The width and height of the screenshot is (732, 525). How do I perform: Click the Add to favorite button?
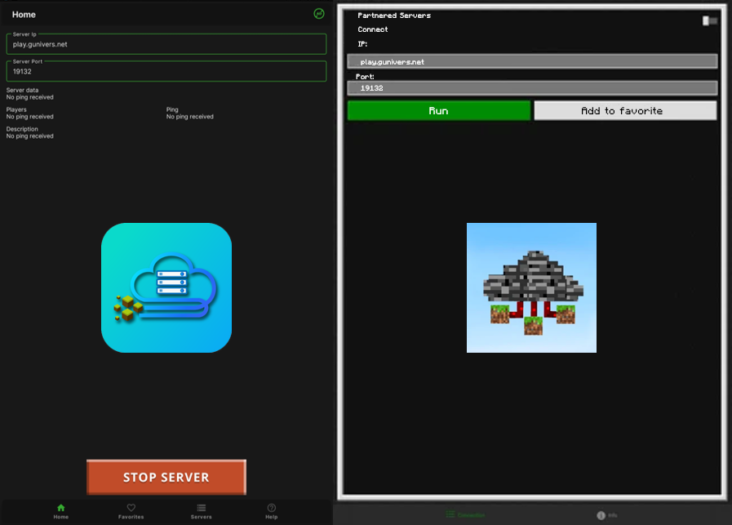click(625, 111)
